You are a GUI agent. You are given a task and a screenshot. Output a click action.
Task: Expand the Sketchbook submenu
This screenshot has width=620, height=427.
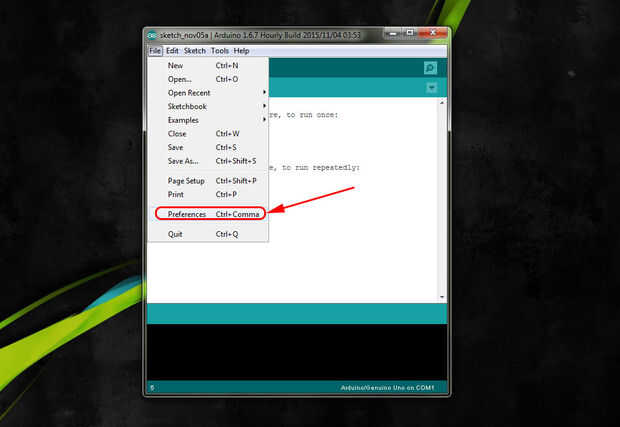(208, 107)
